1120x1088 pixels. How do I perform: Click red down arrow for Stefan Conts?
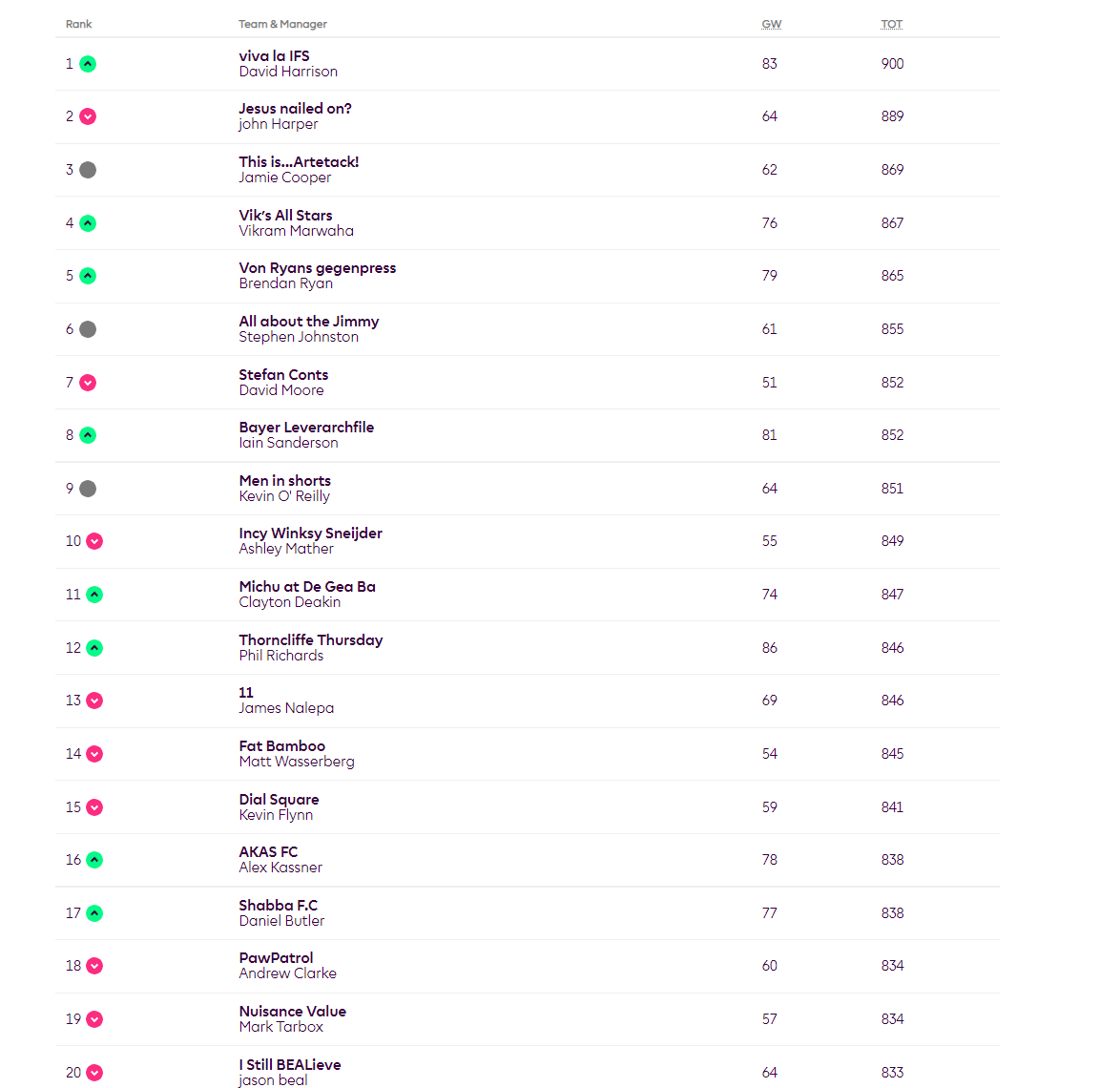click(x=88, y=383)
